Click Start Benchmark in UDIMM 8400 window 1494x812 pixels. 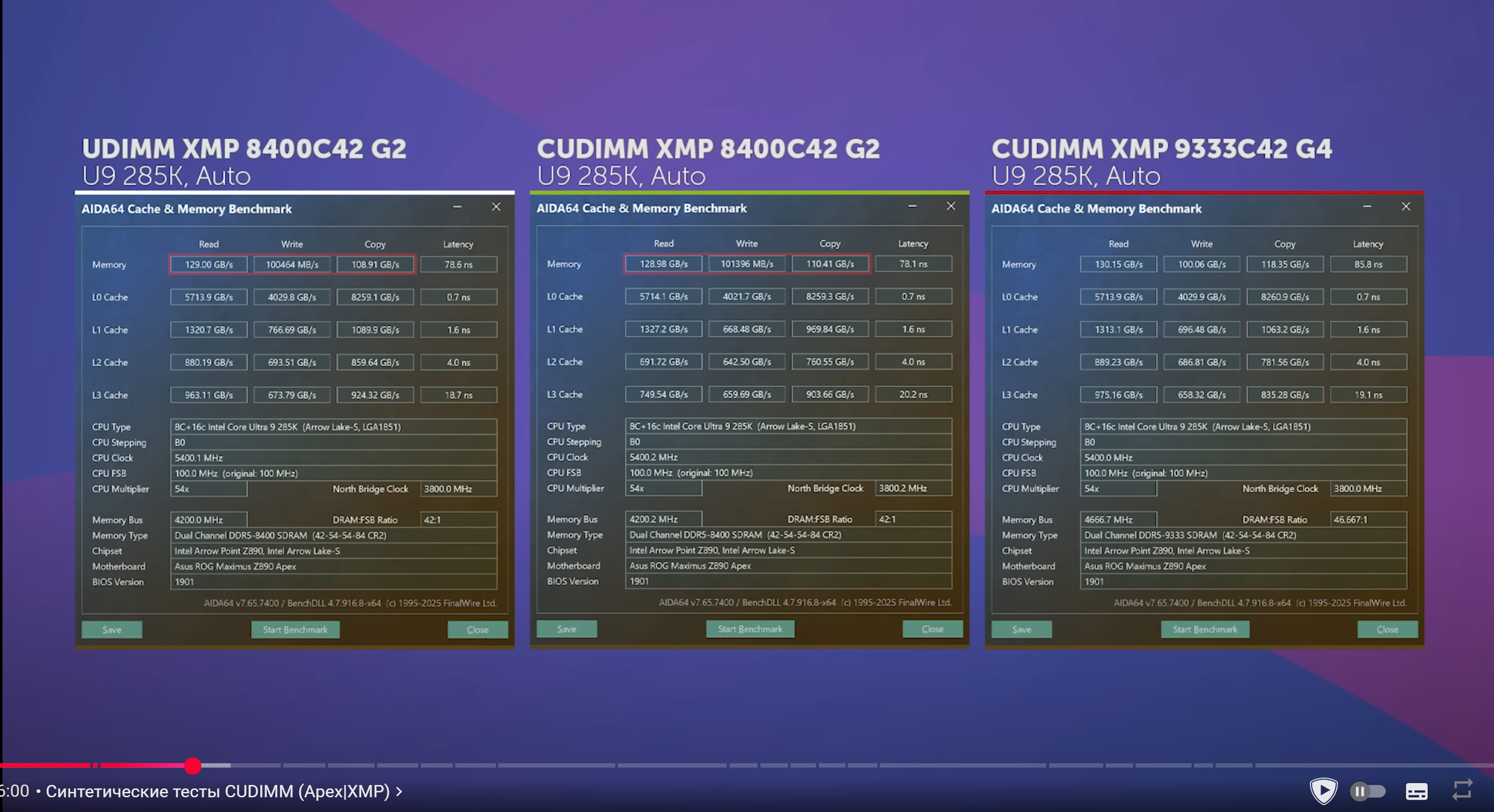pyautogui.click(x=295, y=629)
